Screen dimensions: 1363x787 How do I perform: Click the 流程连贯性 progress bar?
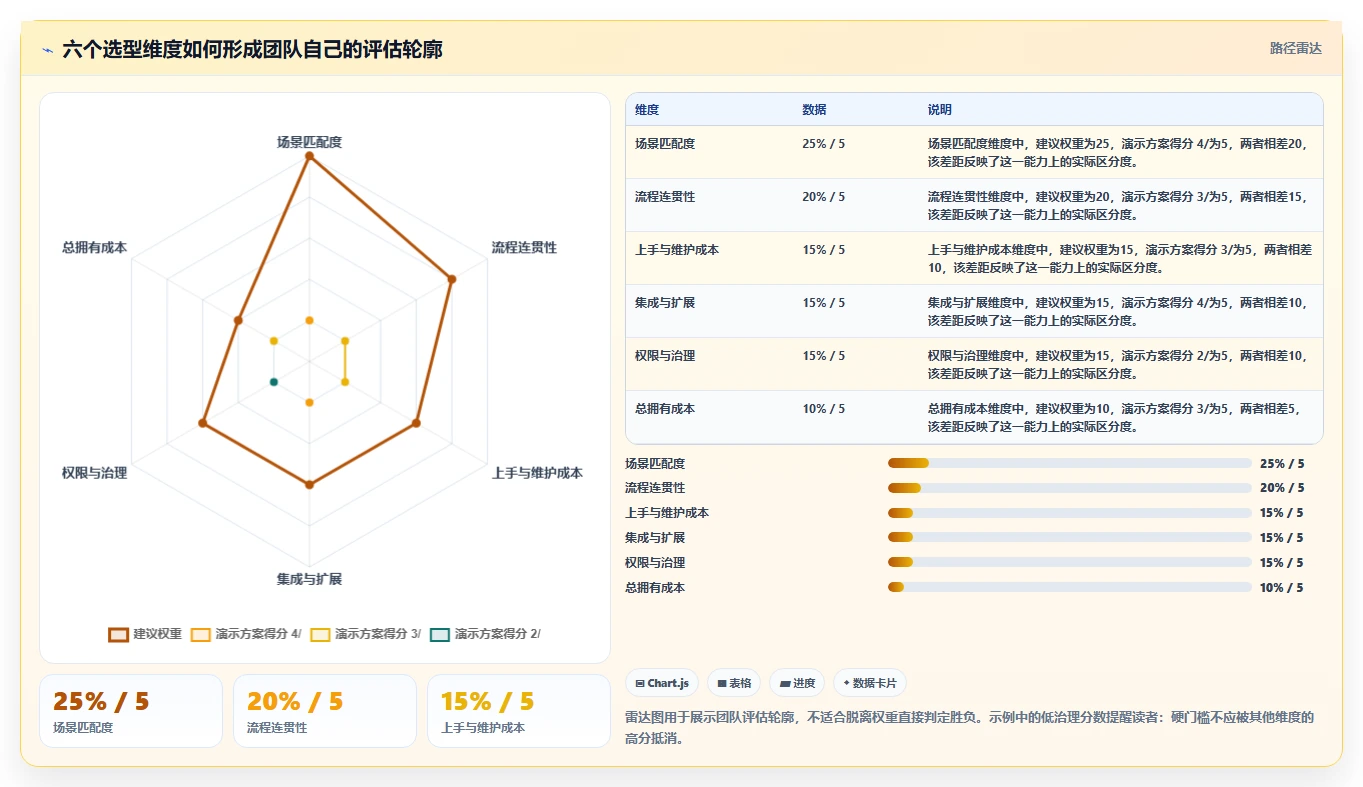coord(1070,488)
